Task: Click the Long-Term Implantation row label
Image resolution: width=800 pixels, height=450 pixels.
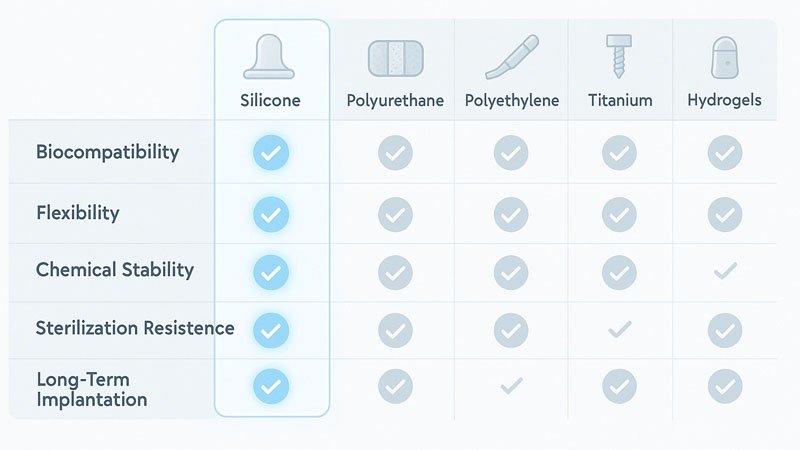Action: (x=92, y=389)
